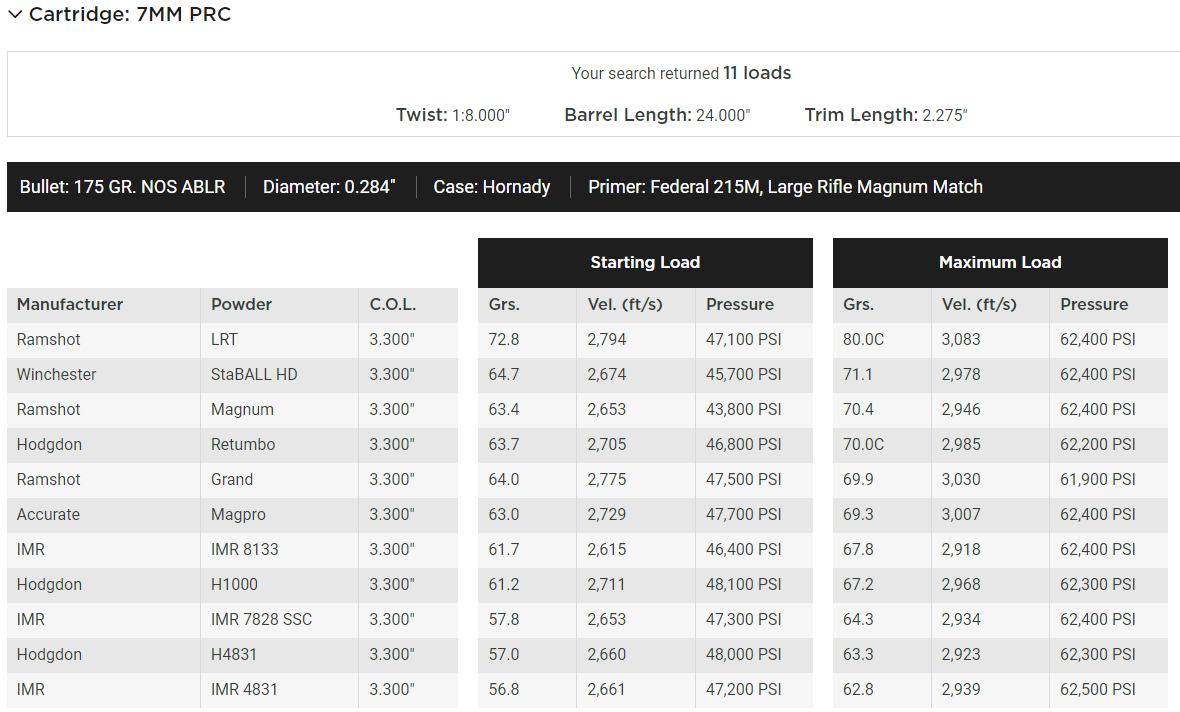
Task: Click the C.O.L. column header
Action: (393, 305)
